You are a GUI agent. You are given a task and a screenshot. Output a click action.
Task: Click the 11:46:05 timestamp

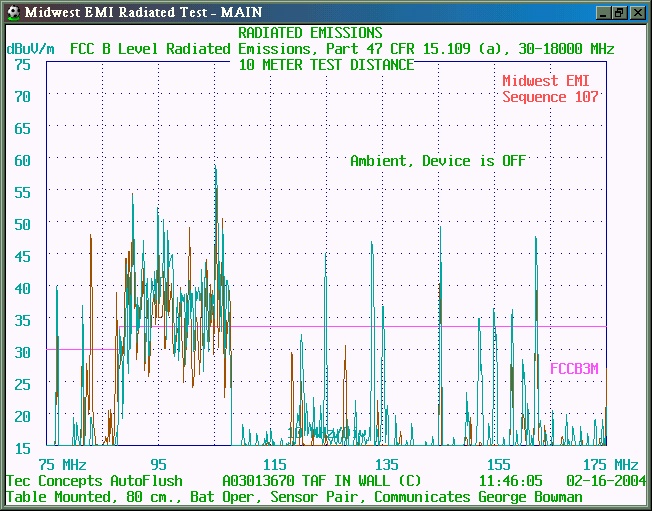510,481
